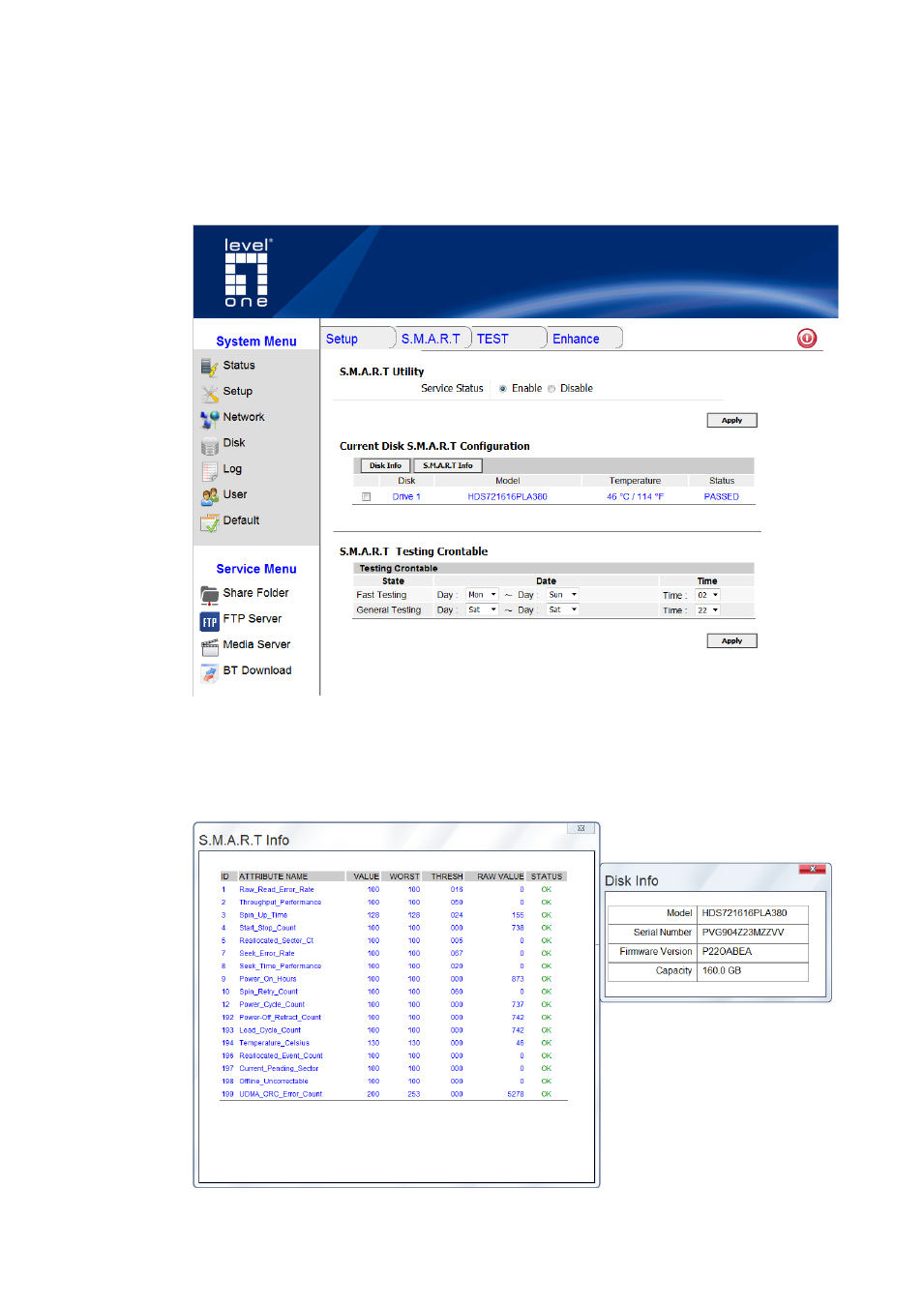Click the Load_Cycle_Count attribute row
This screenshot has height=1306, width=924.
click(x=393, y=1030)
